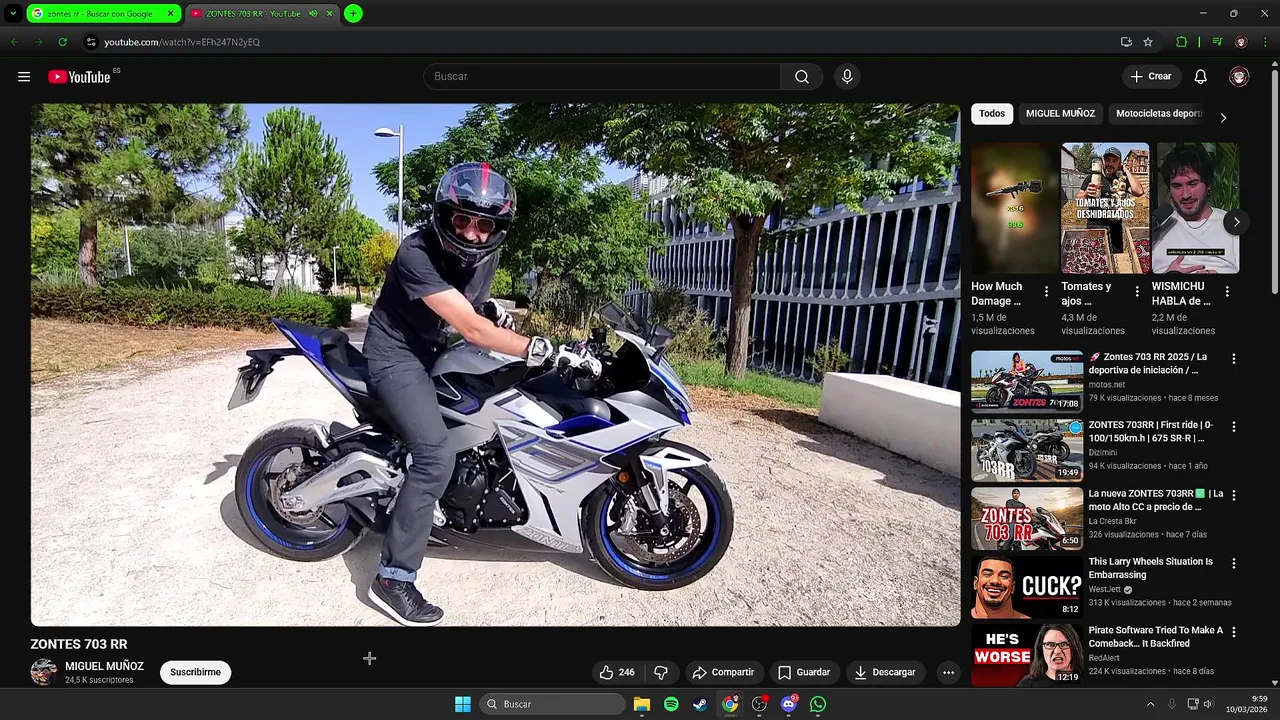1280x720 pixels.
Task: Bookmark this page with star icon
Action: coord(1148,42)
